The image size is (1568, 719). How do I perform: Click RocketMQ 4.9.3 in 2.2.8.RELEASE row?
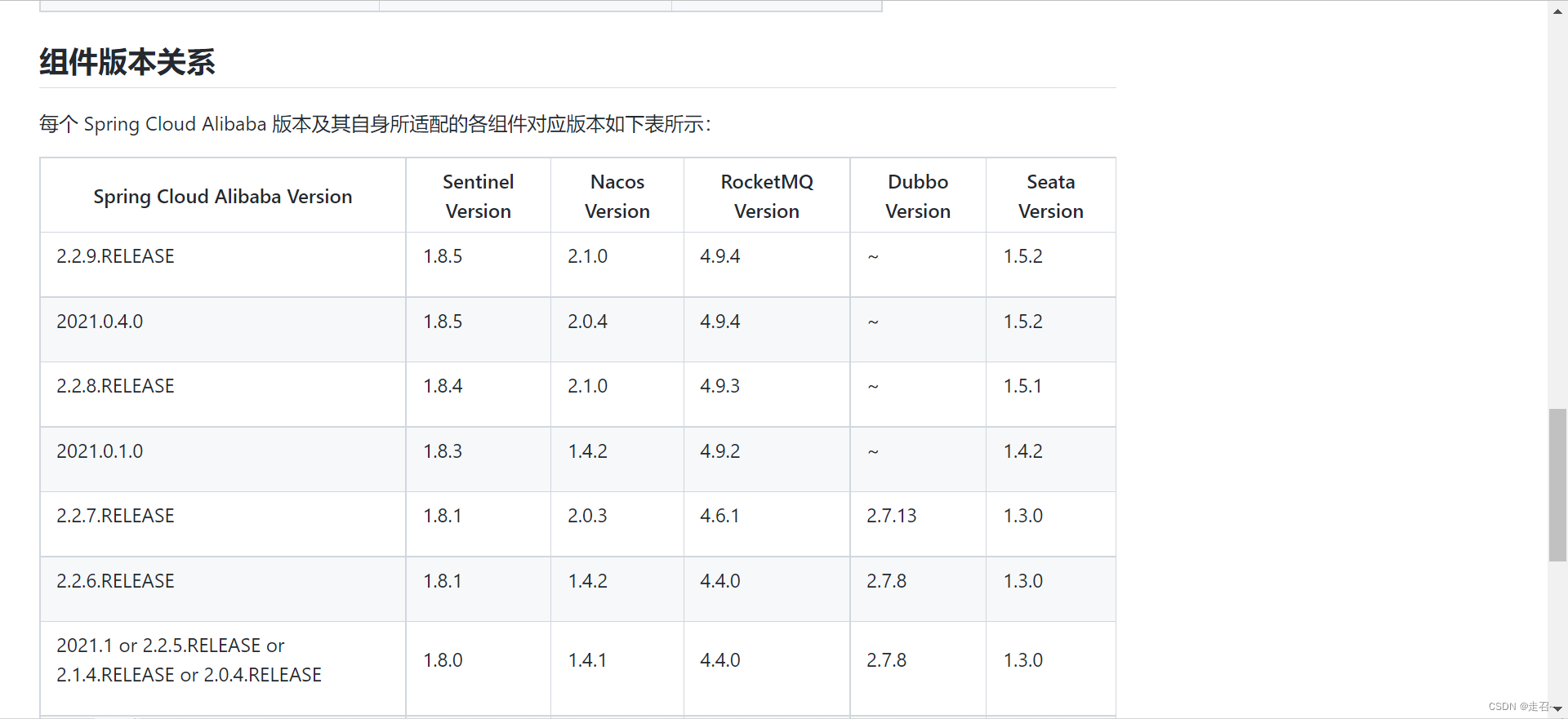[x=719, y=386]
